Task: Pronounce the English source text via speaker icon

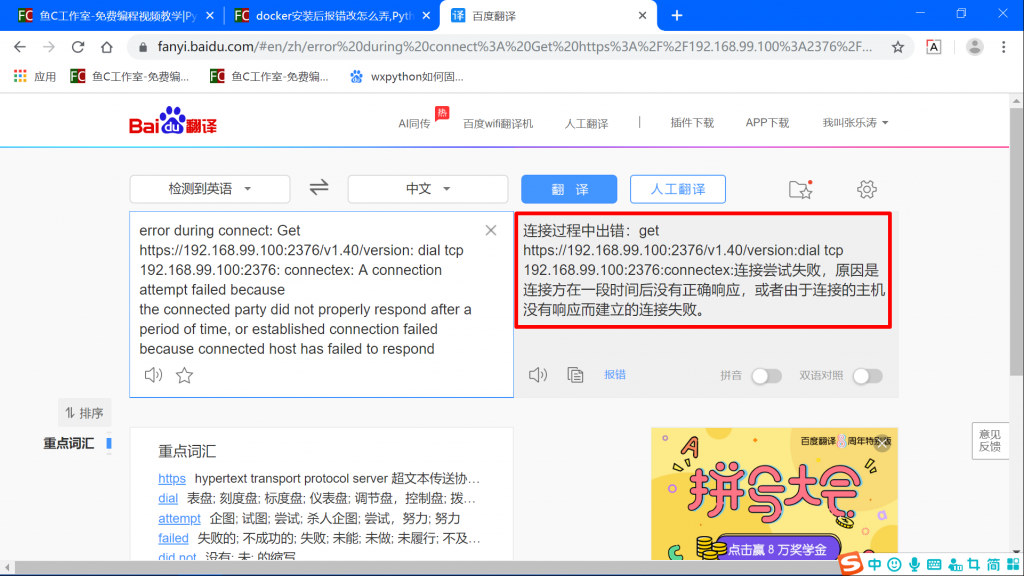Action: [x=152, y=374]
